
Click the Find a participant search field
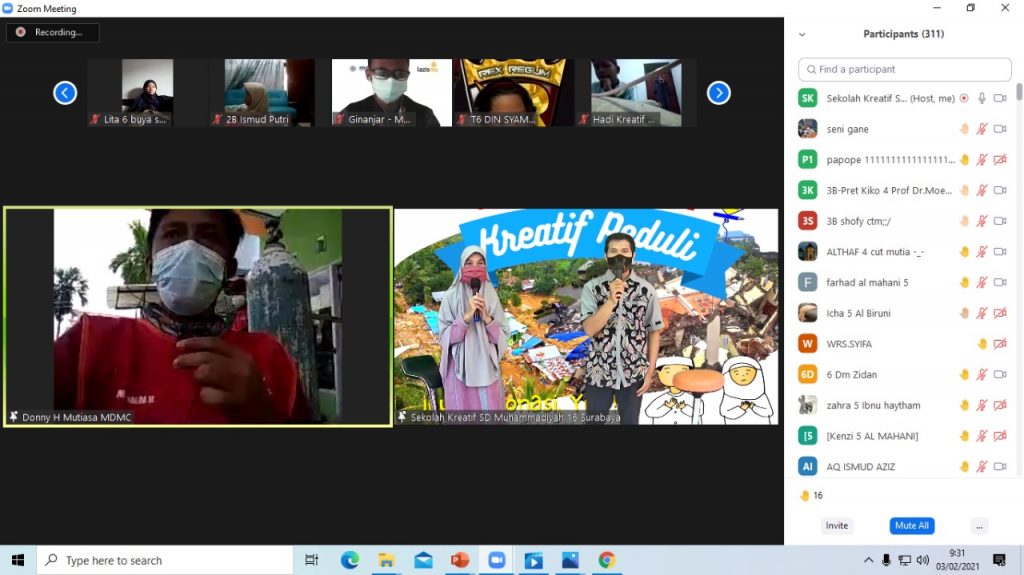(x=905, y=69)
